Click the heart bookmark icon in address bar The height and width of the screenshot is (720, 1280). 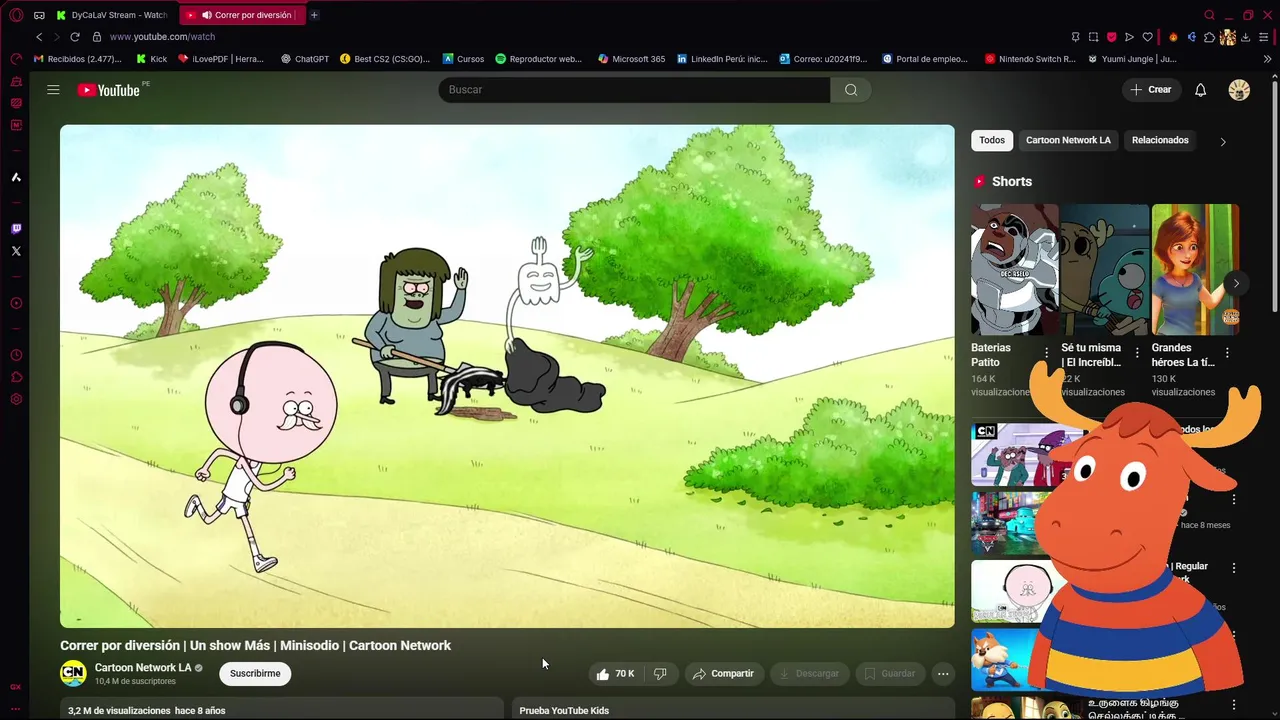point(1147,37)
